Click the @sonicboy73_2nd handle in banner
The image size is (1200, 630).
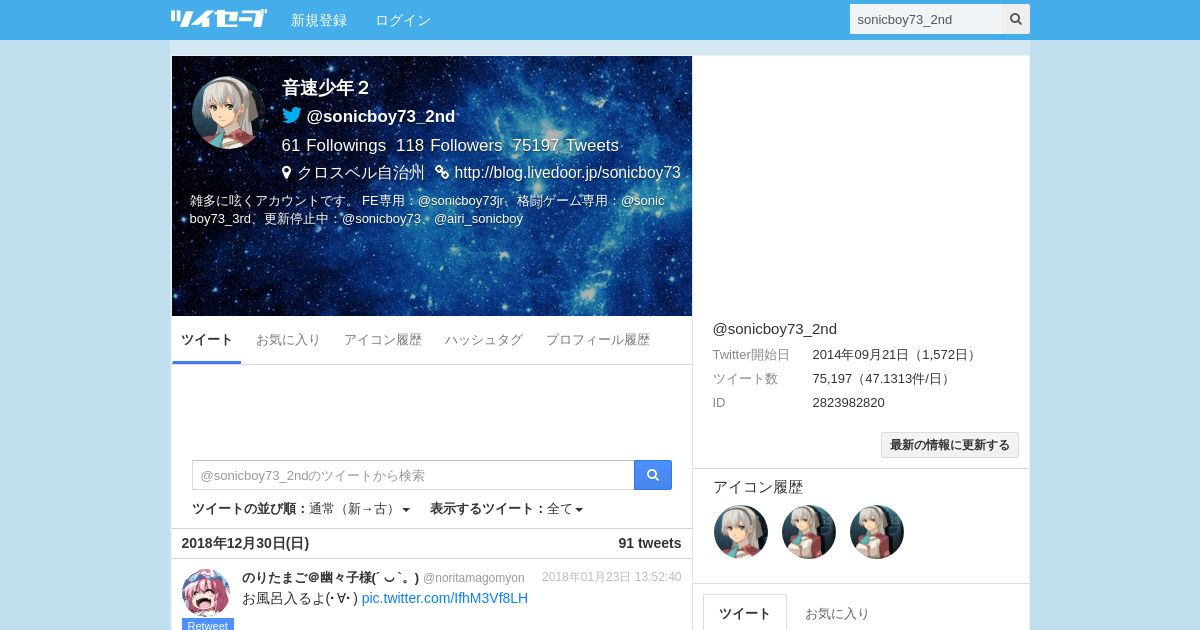click(x=381, y=116)
